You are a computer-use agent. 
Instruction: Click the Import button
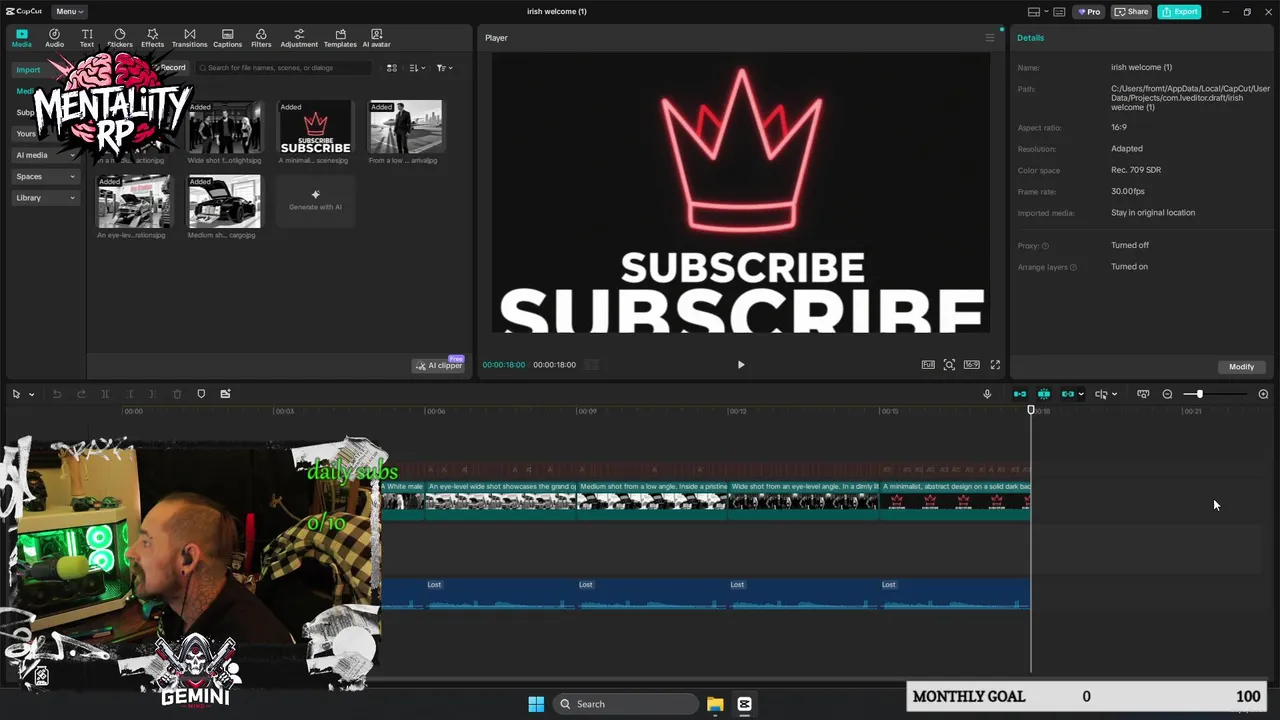point(28,69)
